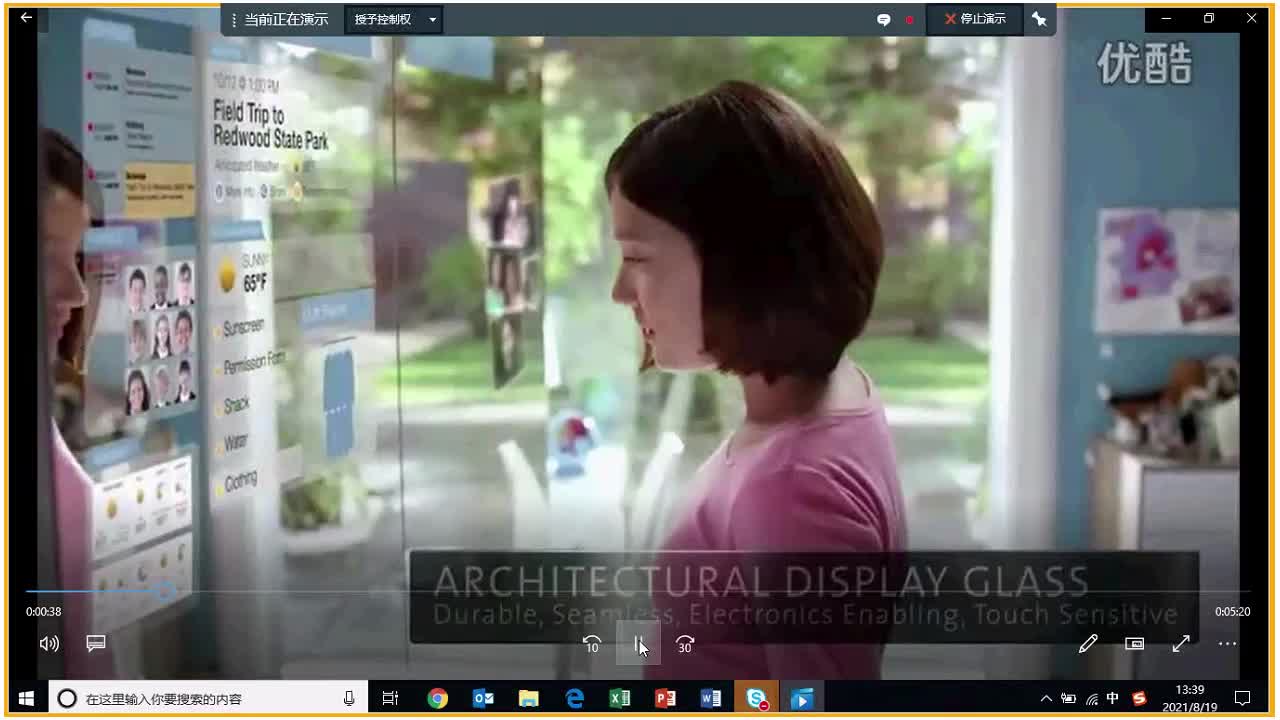Go back using the arrow button
This screenshot has height=720, width=1280.
pos(26,18)
